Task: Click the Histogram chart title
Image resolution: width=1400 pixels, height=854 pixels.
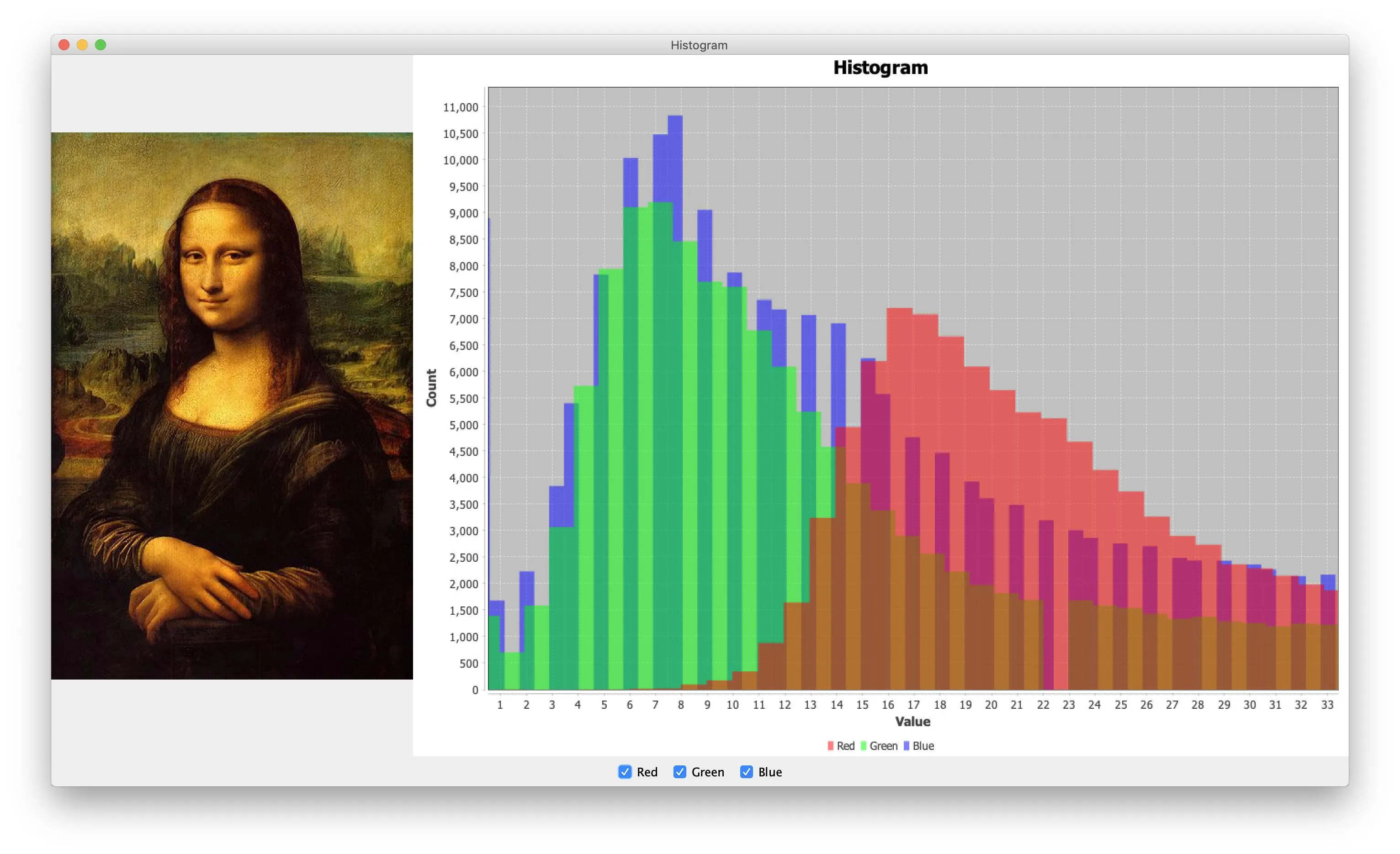Action: tap(880, 68)
